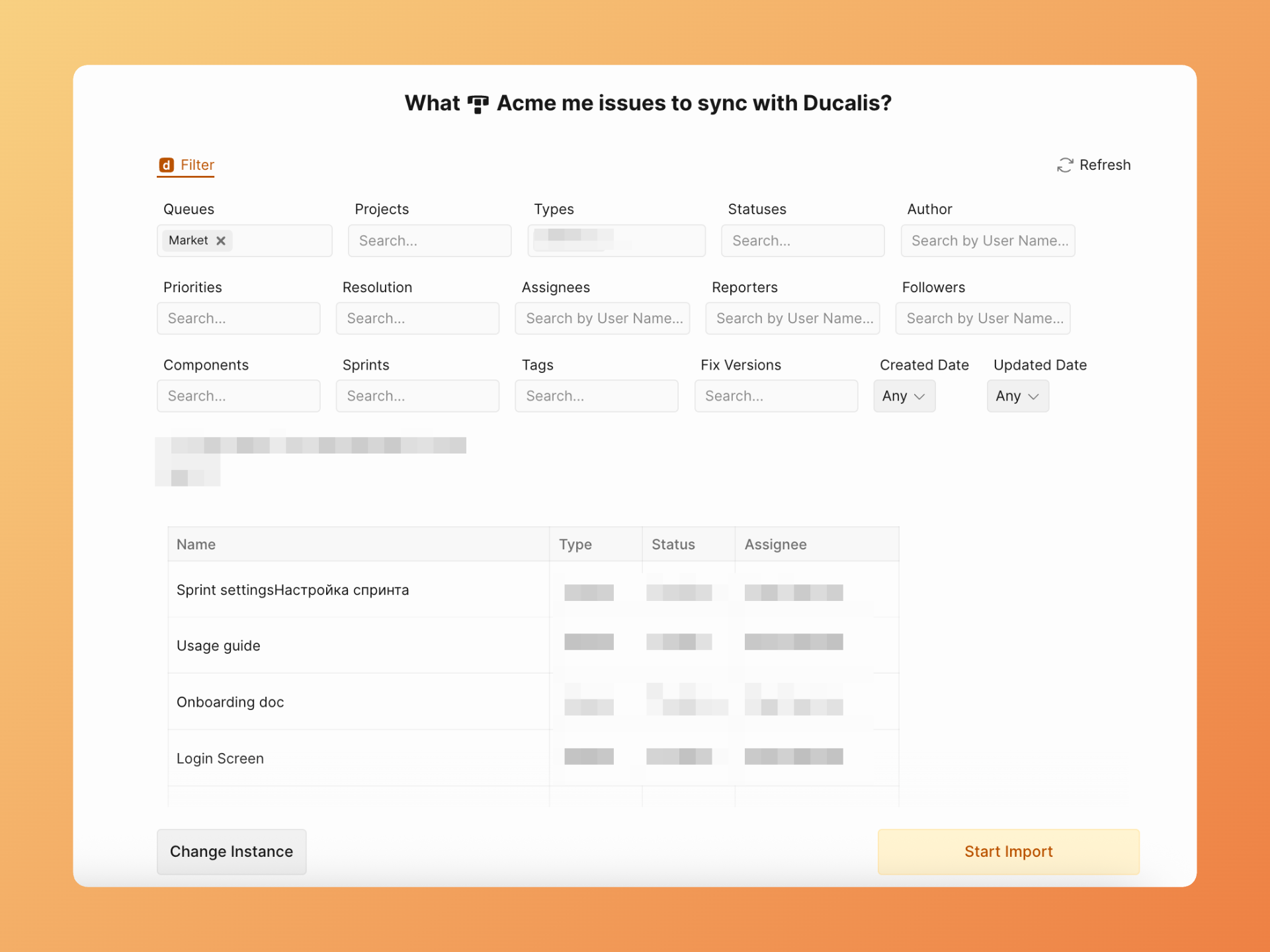The height and width of the screenshot is (952, 1270).
Task: Click the Assignees search field
Action: click(x=602, y=319)
